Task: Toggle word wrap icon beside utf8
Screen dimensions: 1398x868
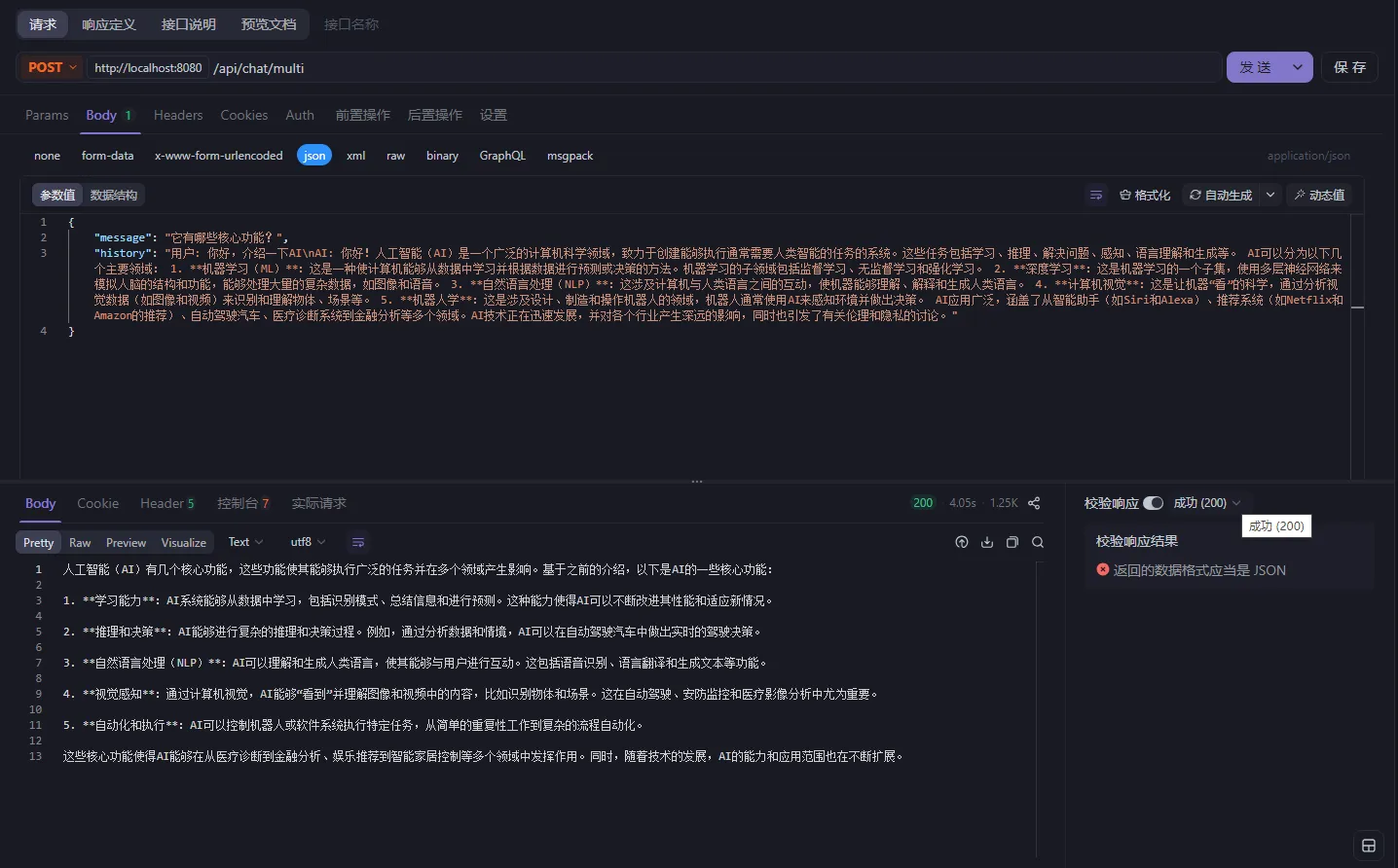Action: (358, 542)
